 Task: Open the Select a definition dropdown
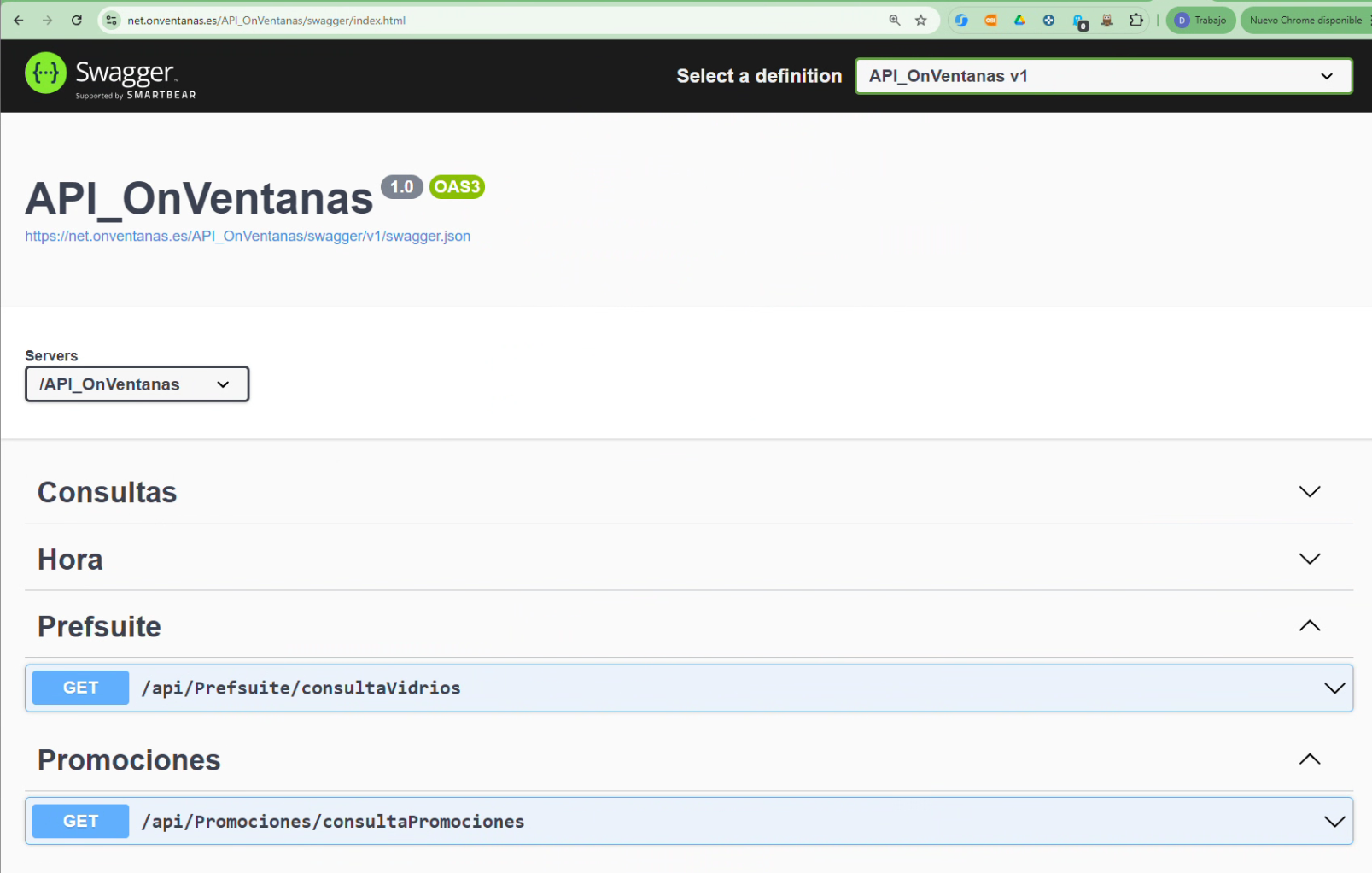click(1103, 76)
